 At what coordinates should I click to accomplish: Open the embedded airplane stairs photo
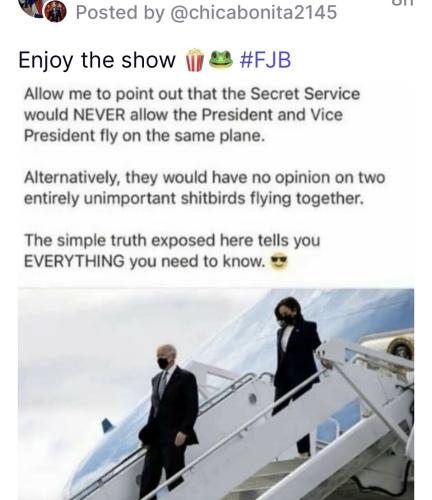pos(216,394)
